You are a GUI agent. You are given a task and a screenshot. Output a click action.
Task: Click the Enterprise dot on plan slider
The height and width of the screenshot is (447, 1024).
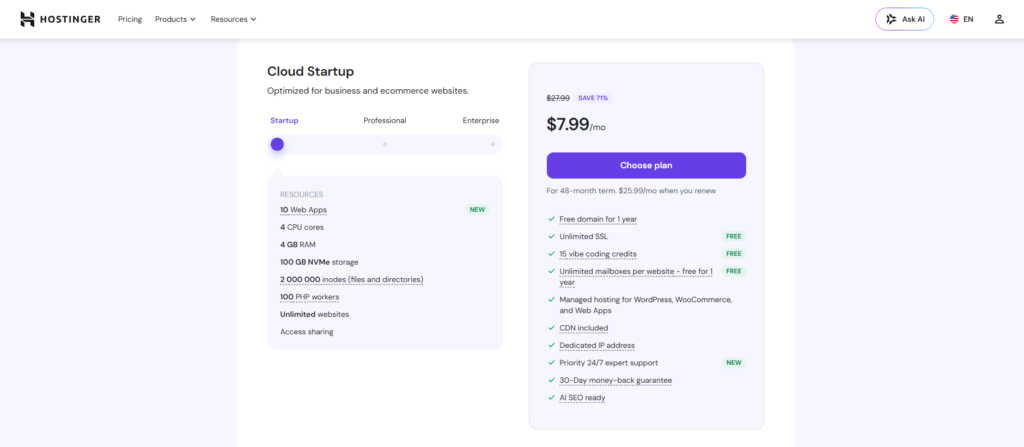click(x=492, y=144)
